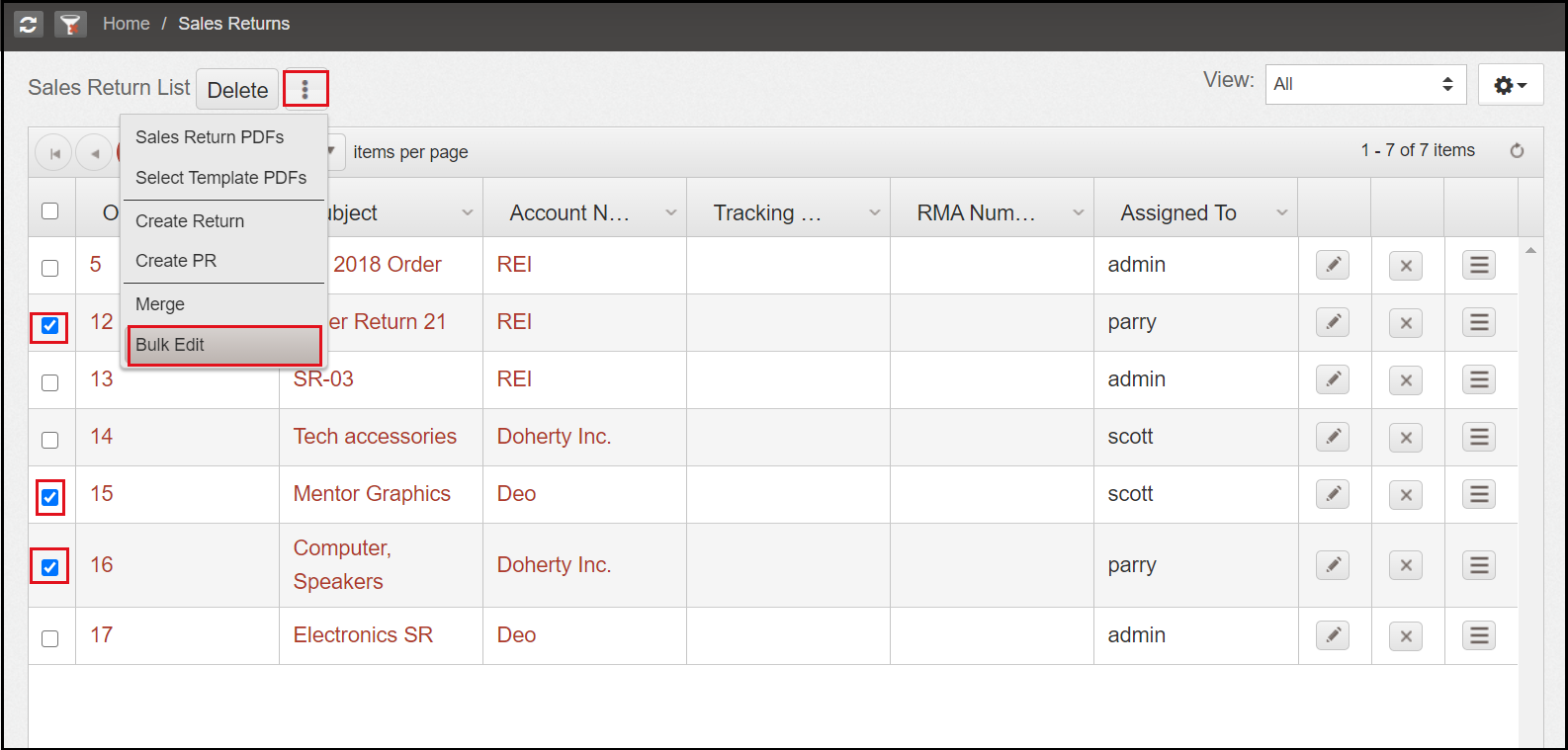
Task: Open row menu for sales return 15
Action: [1479, 494]
